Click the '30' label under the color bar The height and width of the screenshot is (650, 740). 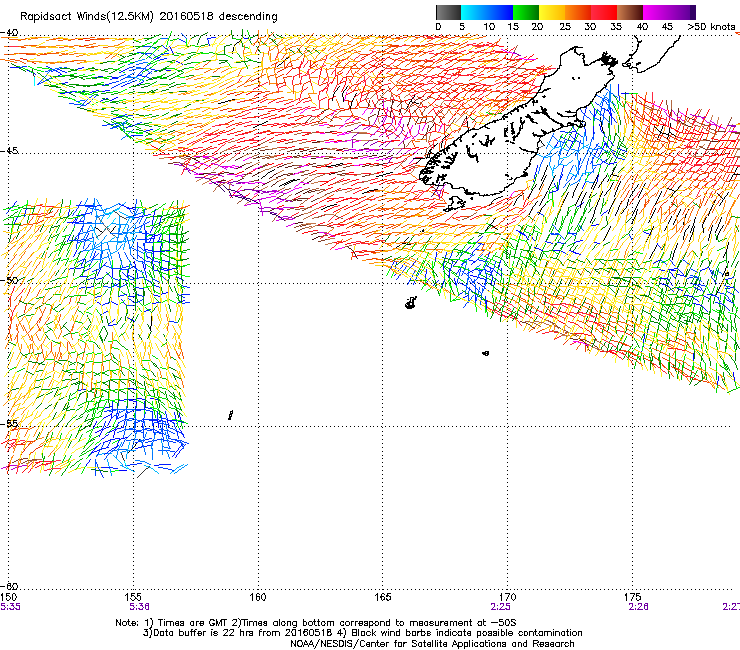click(x=590, y=27)
